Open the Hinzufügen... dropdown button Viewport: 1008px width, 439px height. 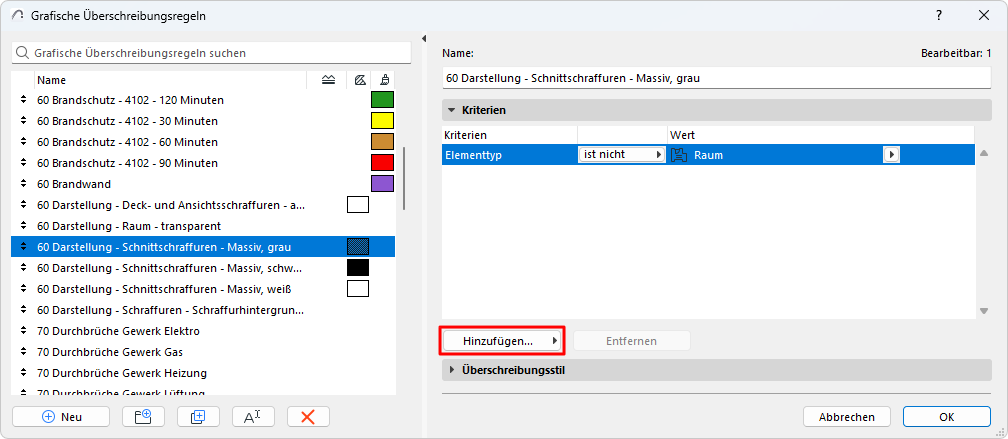(502, 341)
